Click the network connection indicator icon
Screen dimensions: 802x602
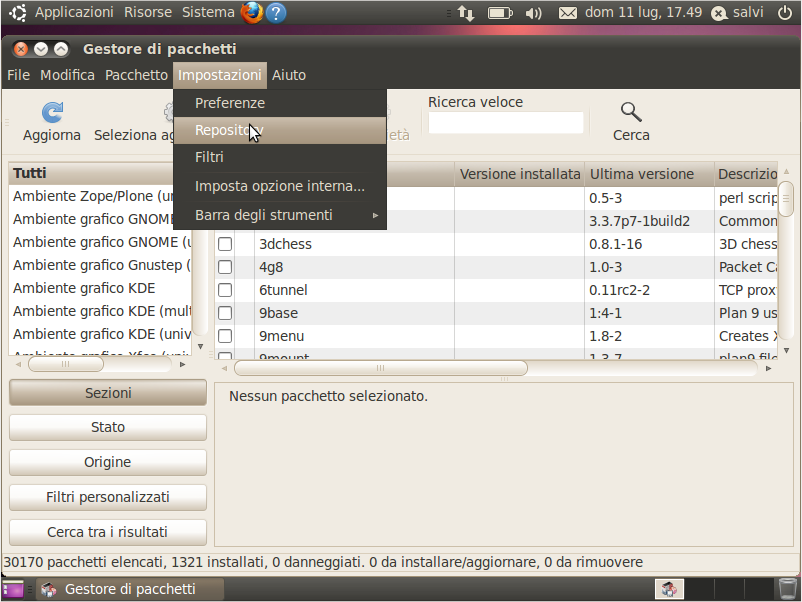tap(465, 13)
